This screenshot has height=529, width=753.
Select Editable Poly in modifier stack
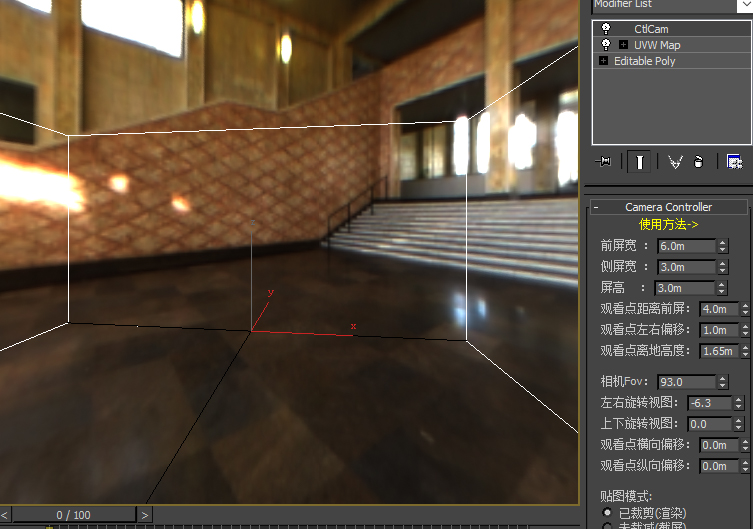pos(644,61)
